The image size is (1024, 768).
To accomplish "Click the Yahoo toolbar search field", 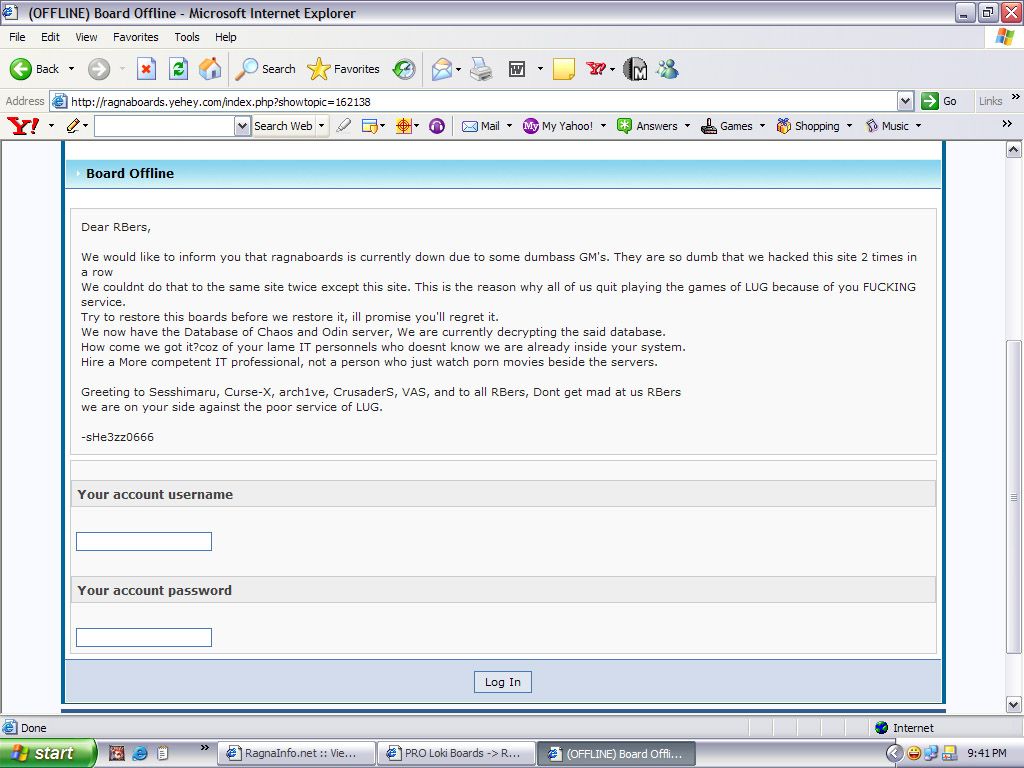I will click(165, 126).
